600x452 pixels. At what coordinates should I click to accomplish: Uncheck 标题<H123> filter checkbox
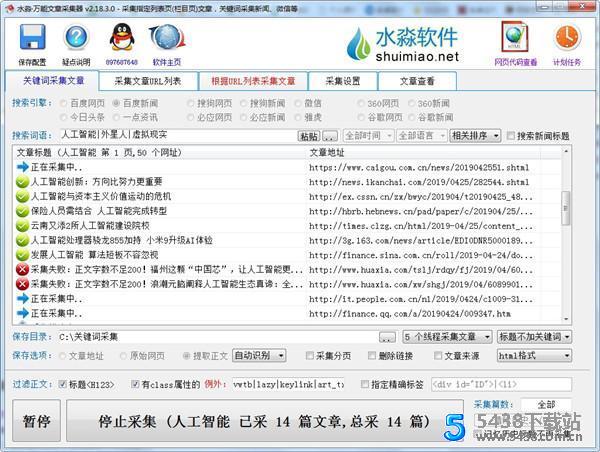point(62,384)
